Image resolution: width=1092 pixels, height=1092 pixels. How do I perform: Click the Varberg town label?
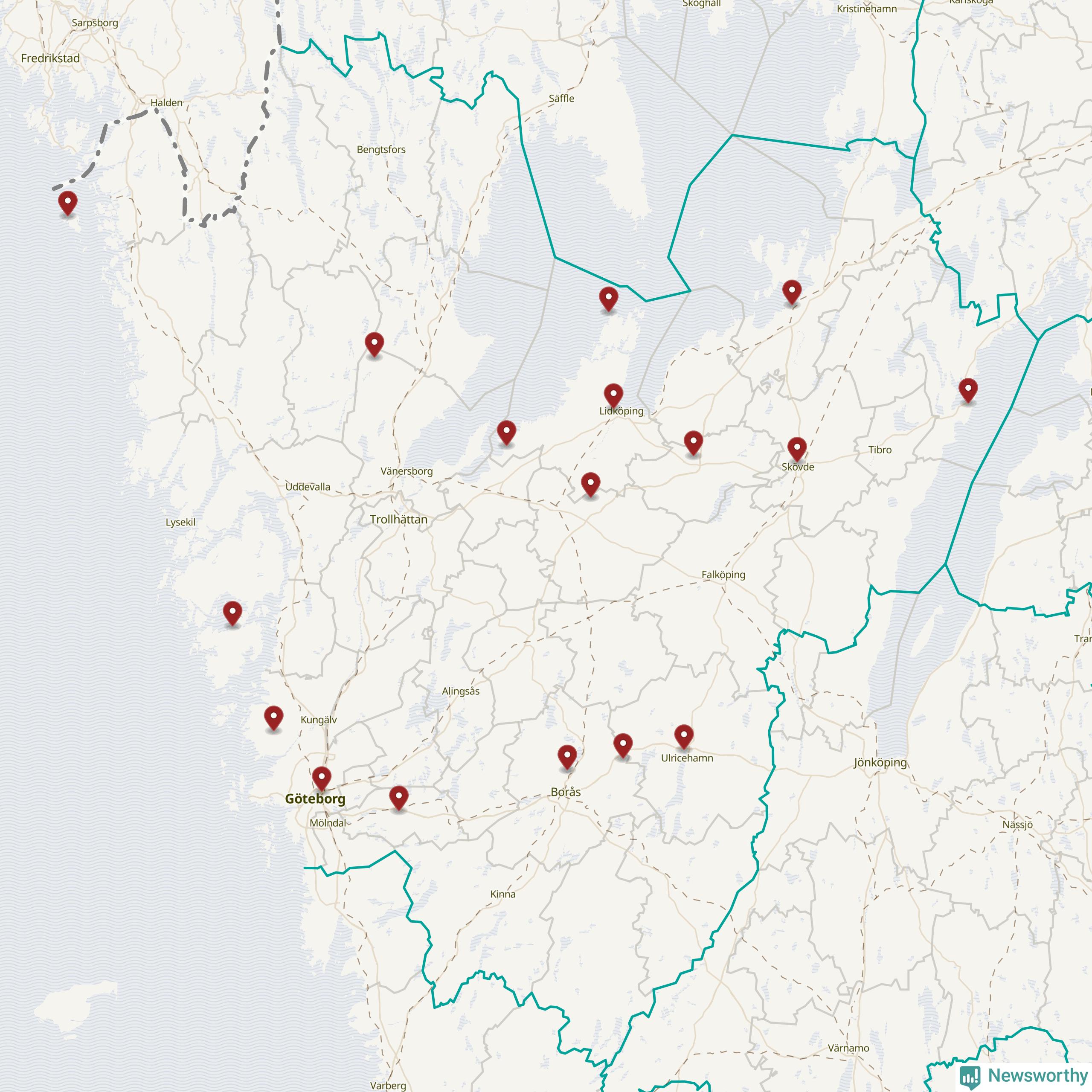388,1085
